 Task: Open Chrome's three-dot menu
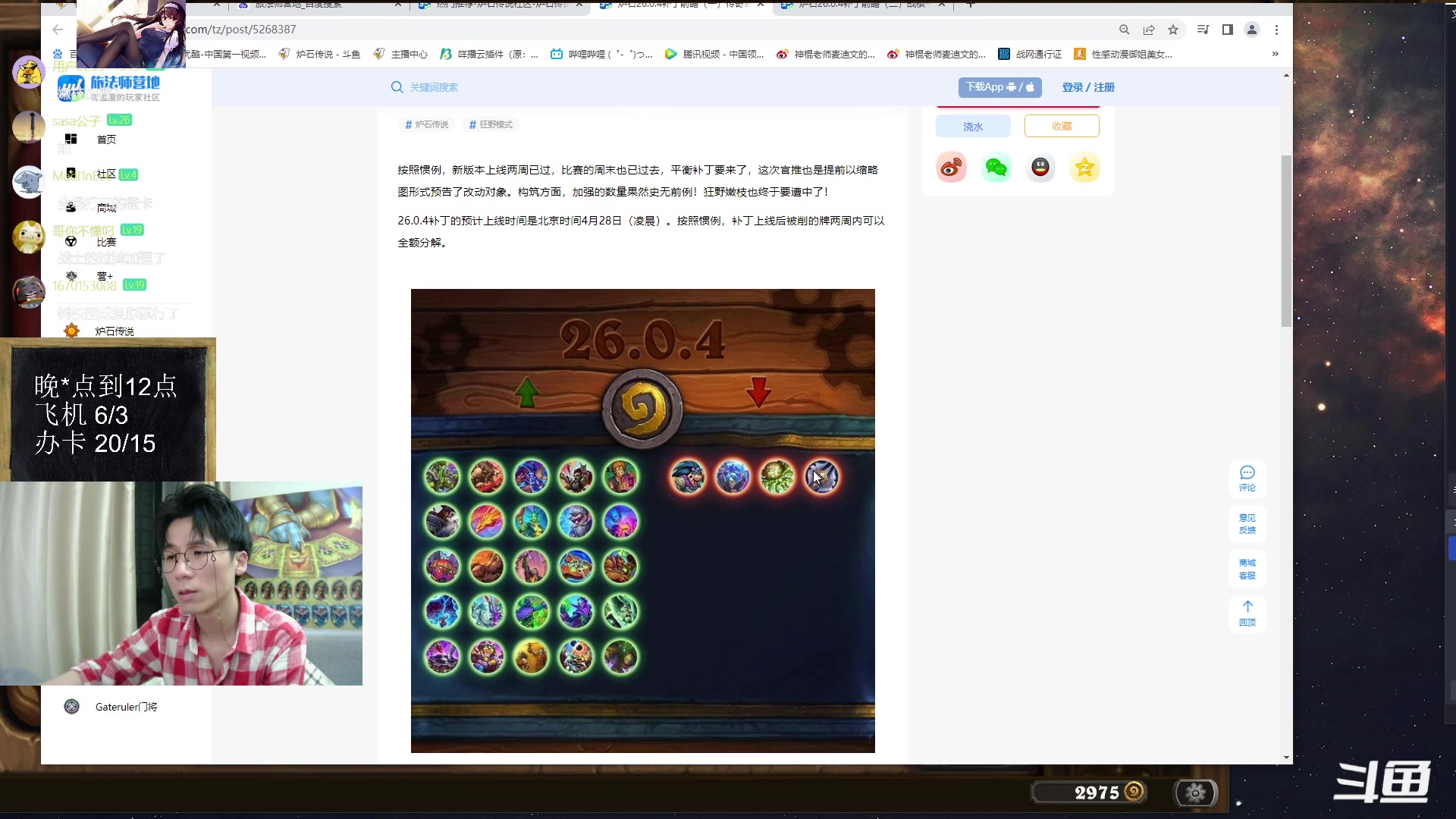(1277, 30)
